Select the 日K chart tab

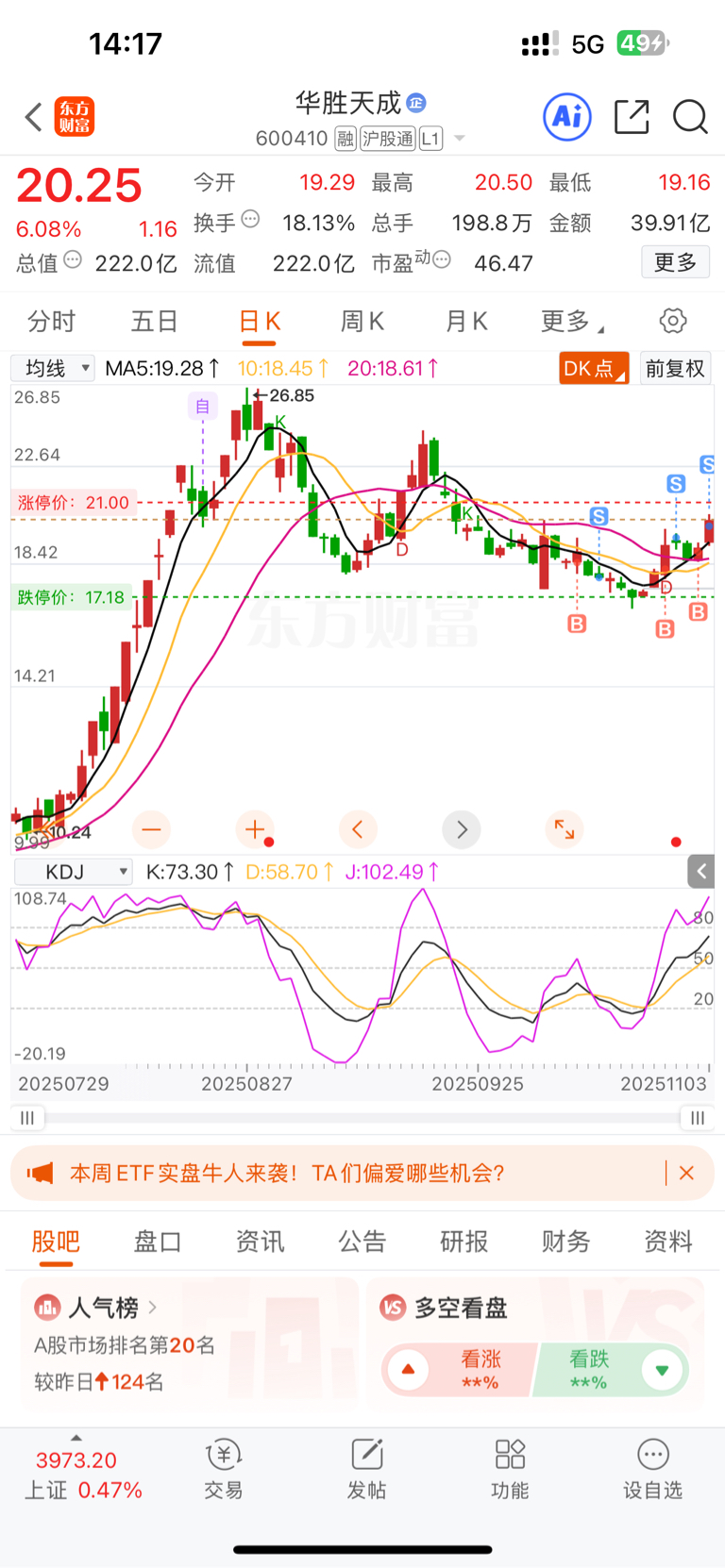(260, 322)
